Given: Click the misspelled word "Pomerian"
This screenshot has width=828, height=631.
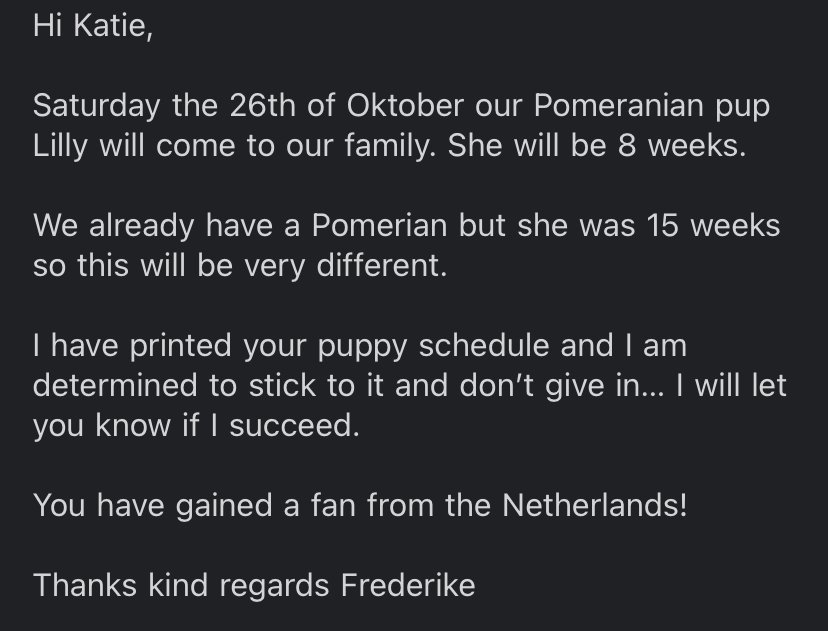Looking at the screenshot, I should point(380,225).
